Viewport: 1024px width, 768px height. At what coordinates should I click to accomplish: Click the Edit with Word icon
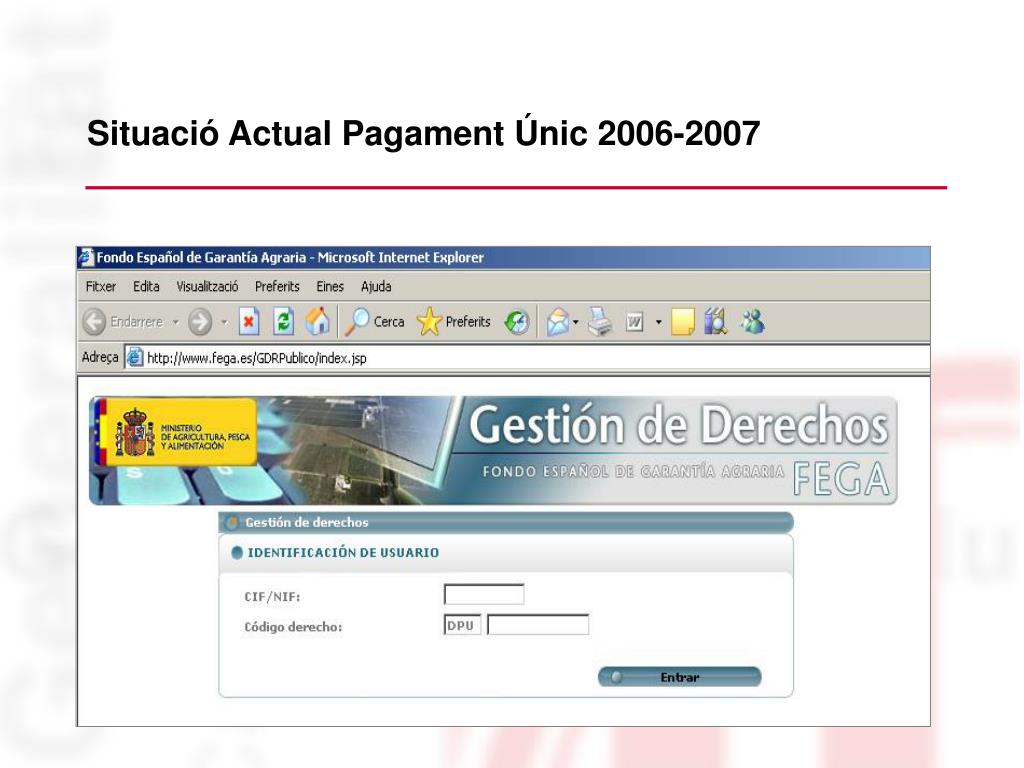[x=634, y=321]
